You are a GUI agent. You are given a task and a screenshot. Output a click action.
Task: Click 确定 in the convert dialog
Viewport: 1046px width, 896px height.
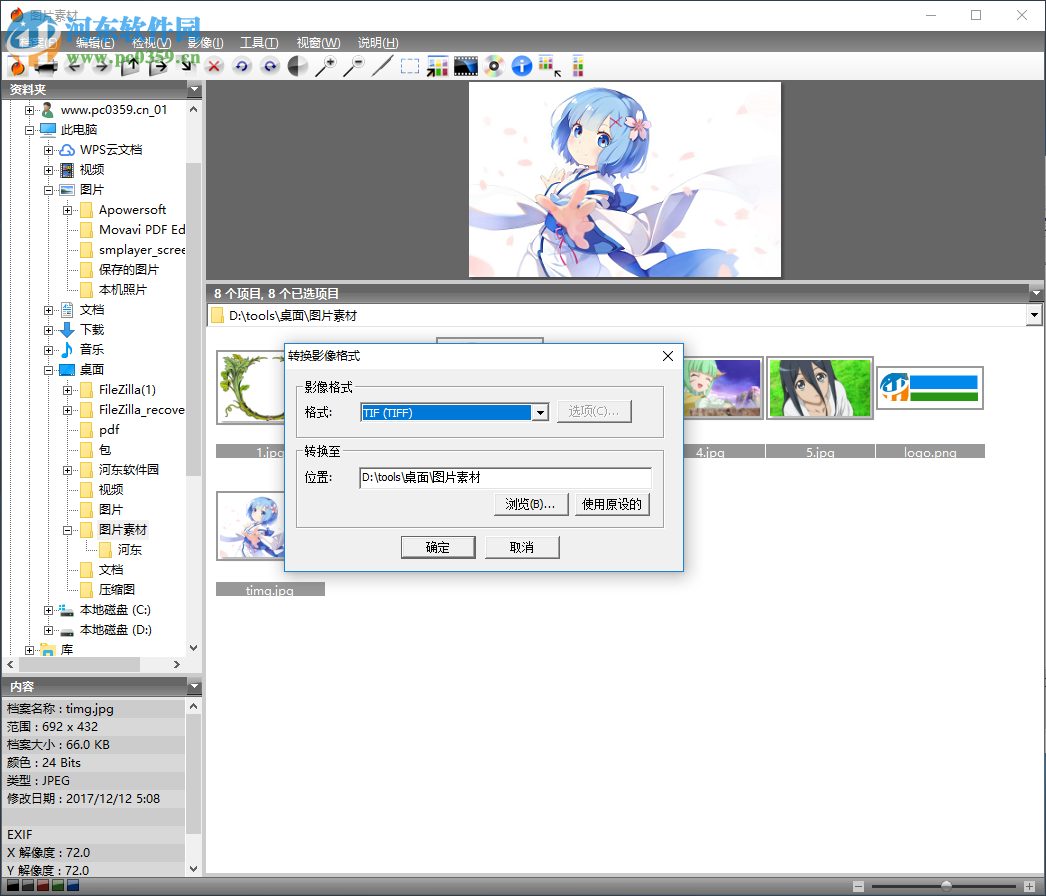tap(438, 547)
